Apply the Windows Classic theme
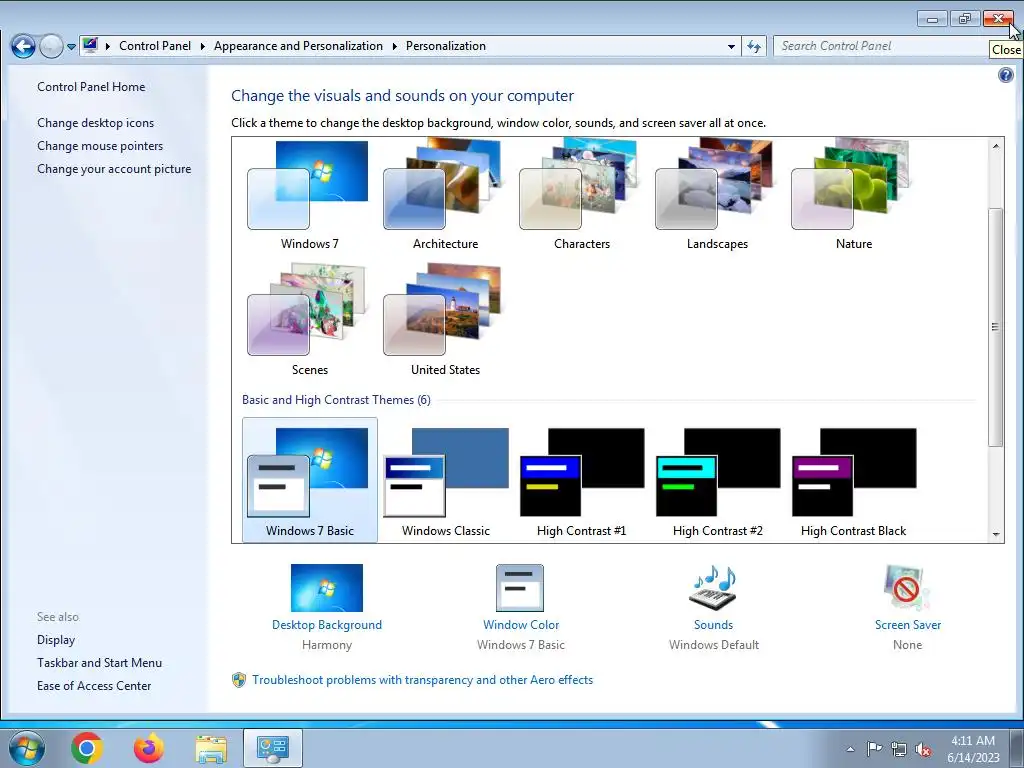The image size is (1024, 768). click(x=445, y=480)
